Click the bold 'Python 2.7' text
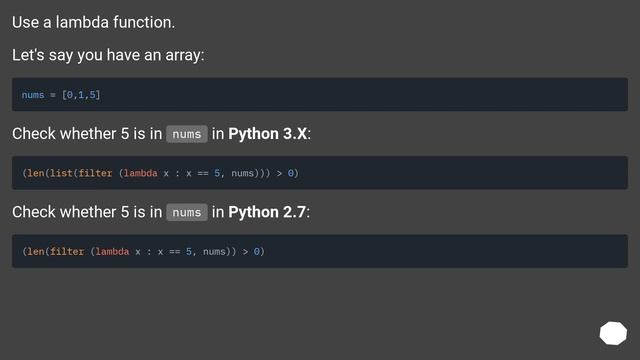Image resolution: width=640 pixels, height=360 pixels. coord(267,212)
